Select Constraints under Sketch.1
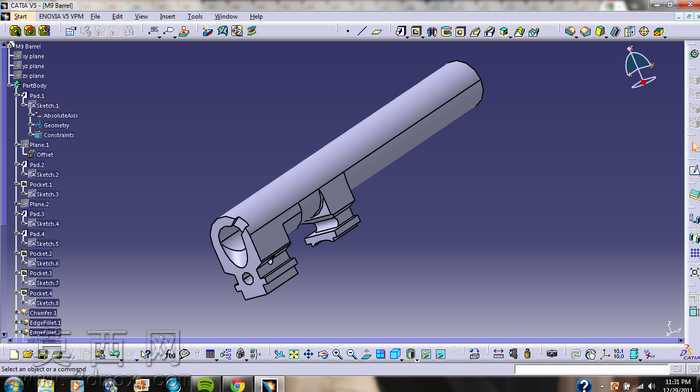This screenshot has width=700, height=392. coord(59,135)
